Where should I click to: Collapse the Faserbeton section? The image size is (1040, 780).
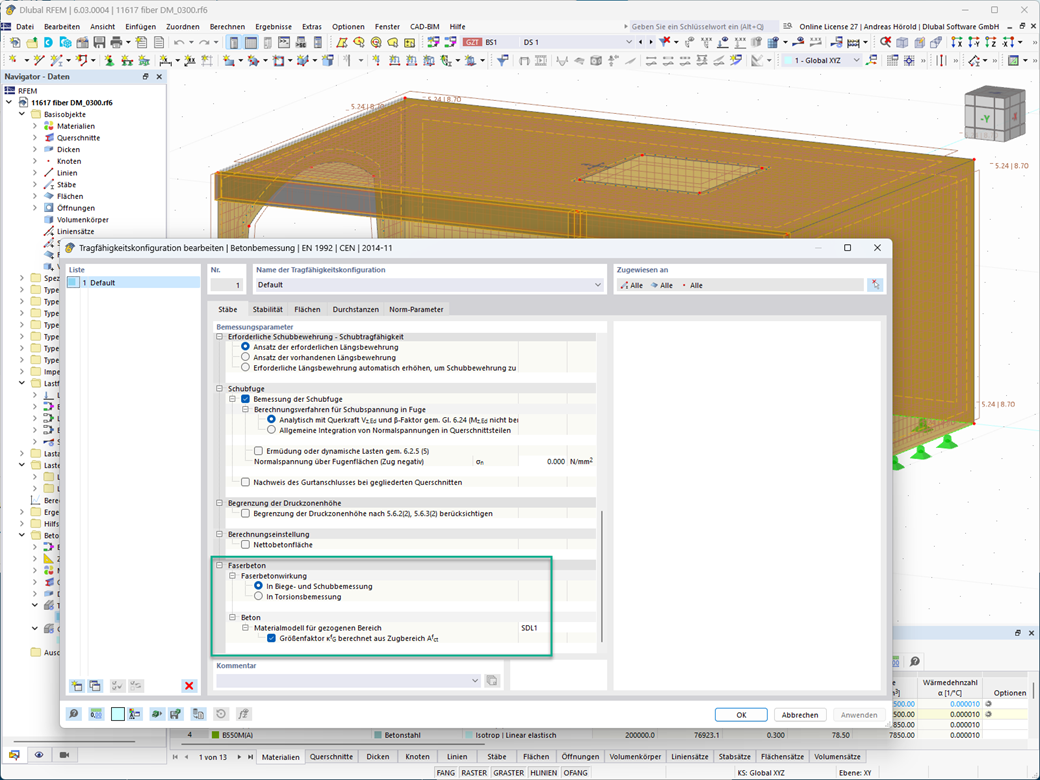(x=220, y=566)
